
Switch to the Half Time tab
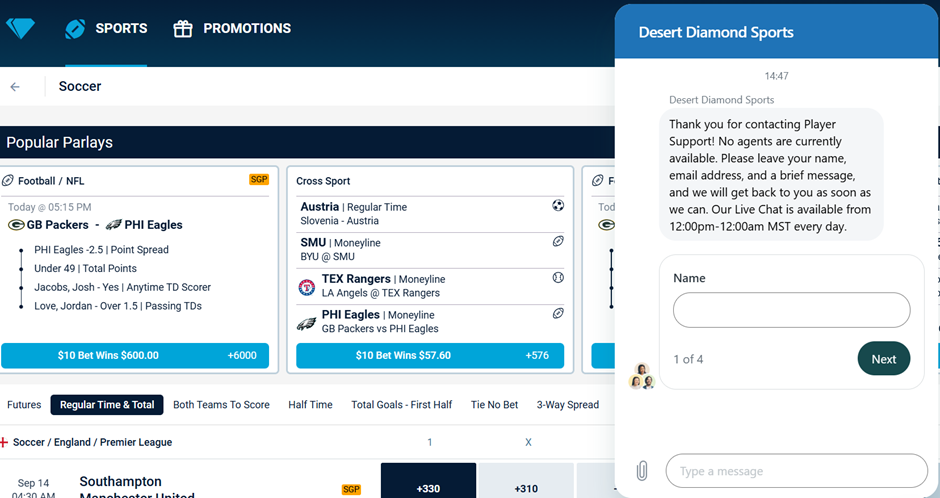pyautogui.click(x=311, y=405)
